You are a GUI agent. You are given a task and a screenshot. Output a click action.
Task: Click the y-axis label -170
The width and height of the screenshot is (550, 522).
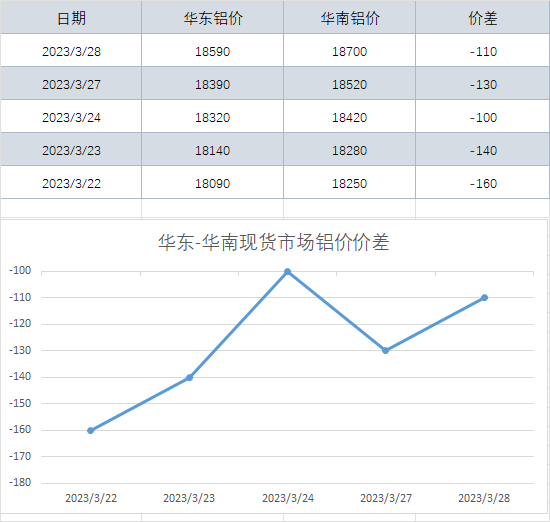[x=20, y=456]
